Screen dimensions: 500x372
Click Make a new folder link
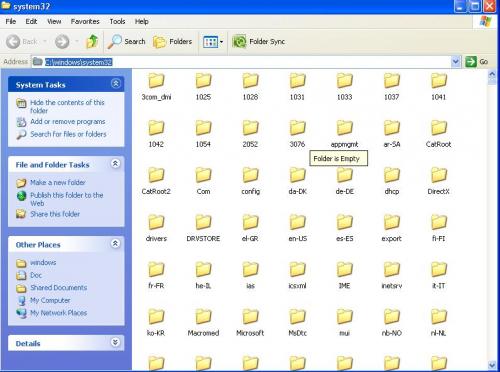[x=58, y=183]
